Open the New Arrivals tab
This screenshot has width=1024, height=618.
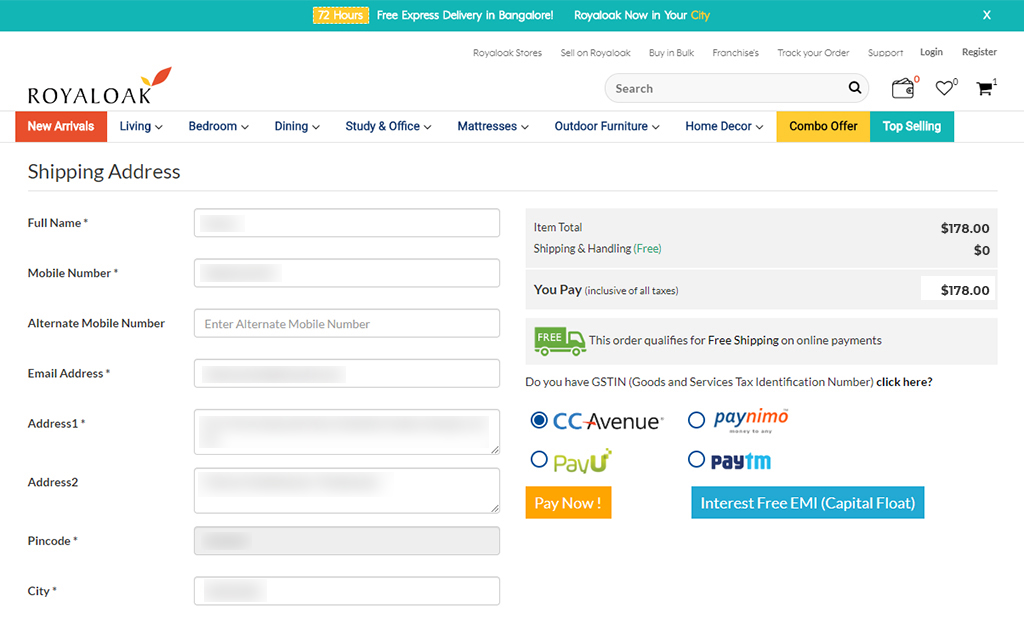(61, 126)
